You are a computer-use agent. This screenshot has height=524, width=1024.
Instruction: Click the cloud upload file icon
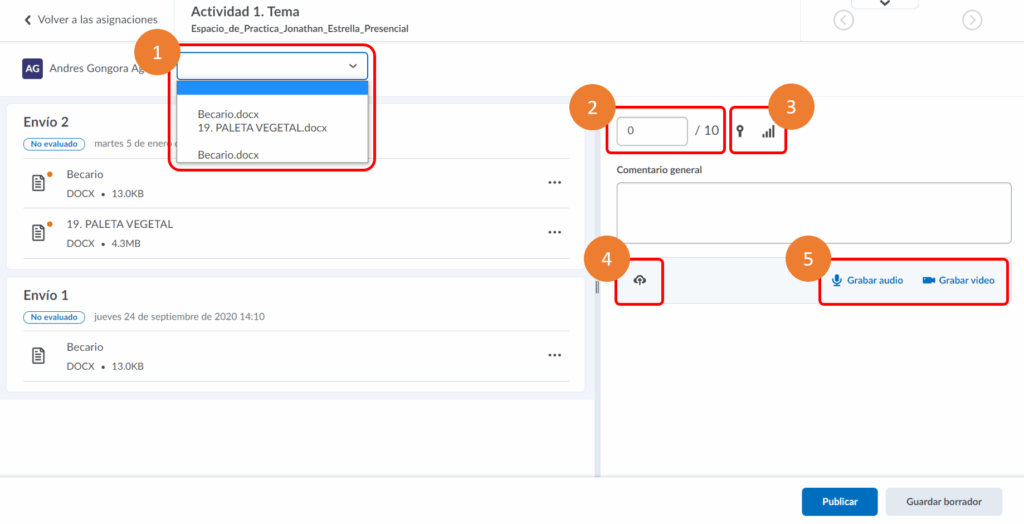point(640,281)
